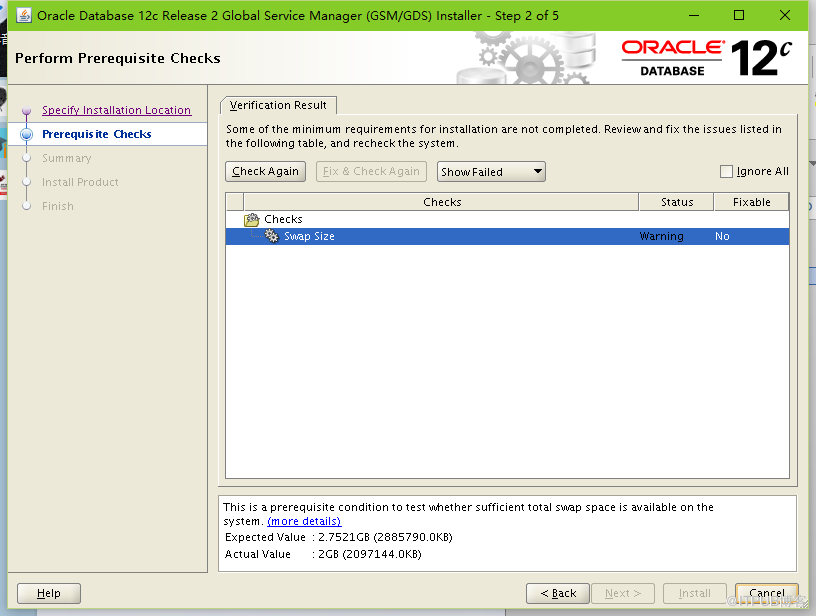The width and height of the screenshot is (816, 616).
Task: Click the gear icon beside Swap Size
Action: 272,236
